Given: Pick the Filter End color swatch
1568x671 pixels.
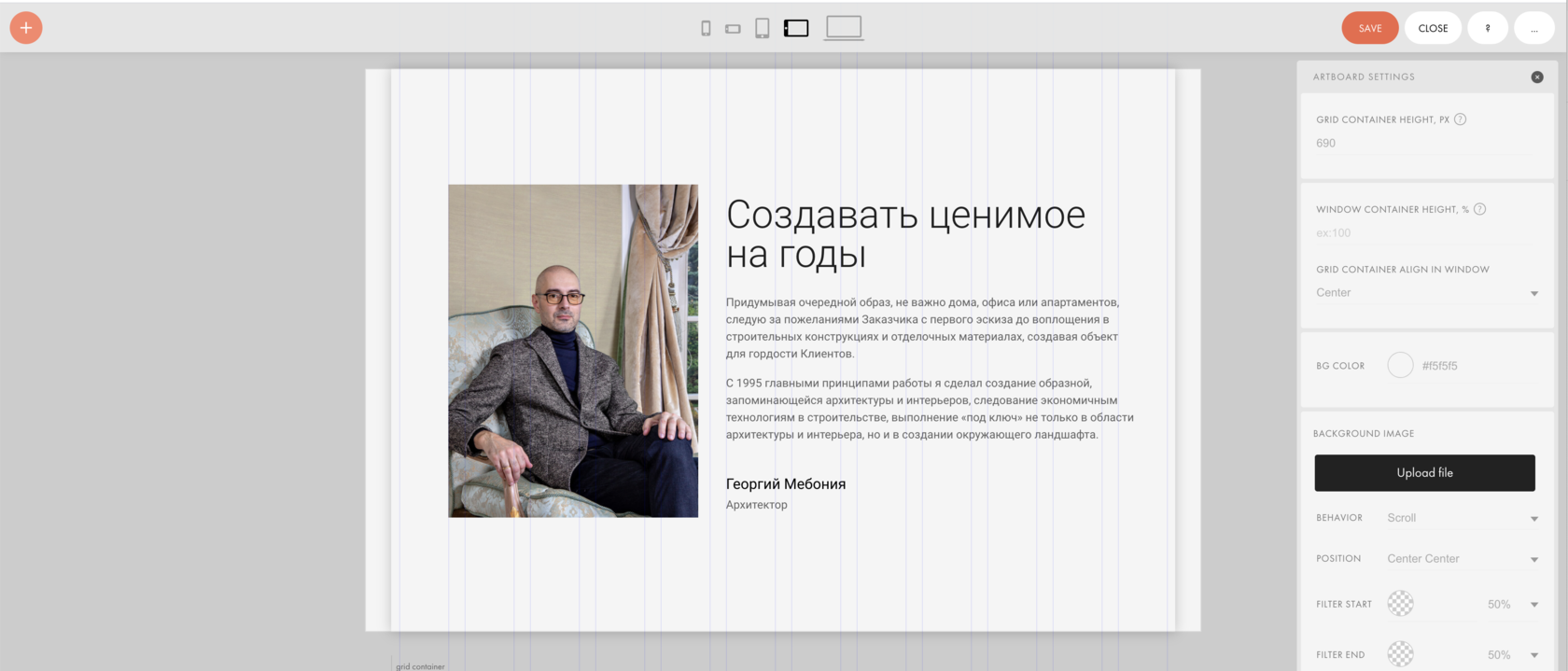Looking at the screenshot, I should pyautogui.click(x=1400, y=654).
